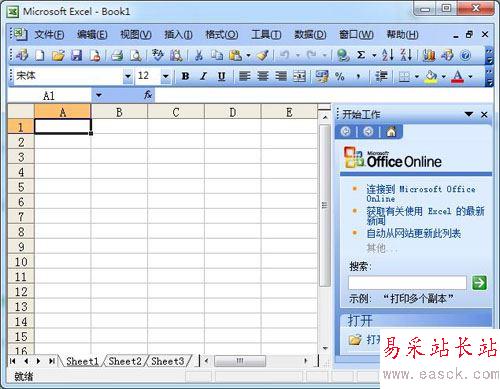Screen dimensions: 500x389
Task: Sort descending with the Z-A icon
Action: point(406,55)
